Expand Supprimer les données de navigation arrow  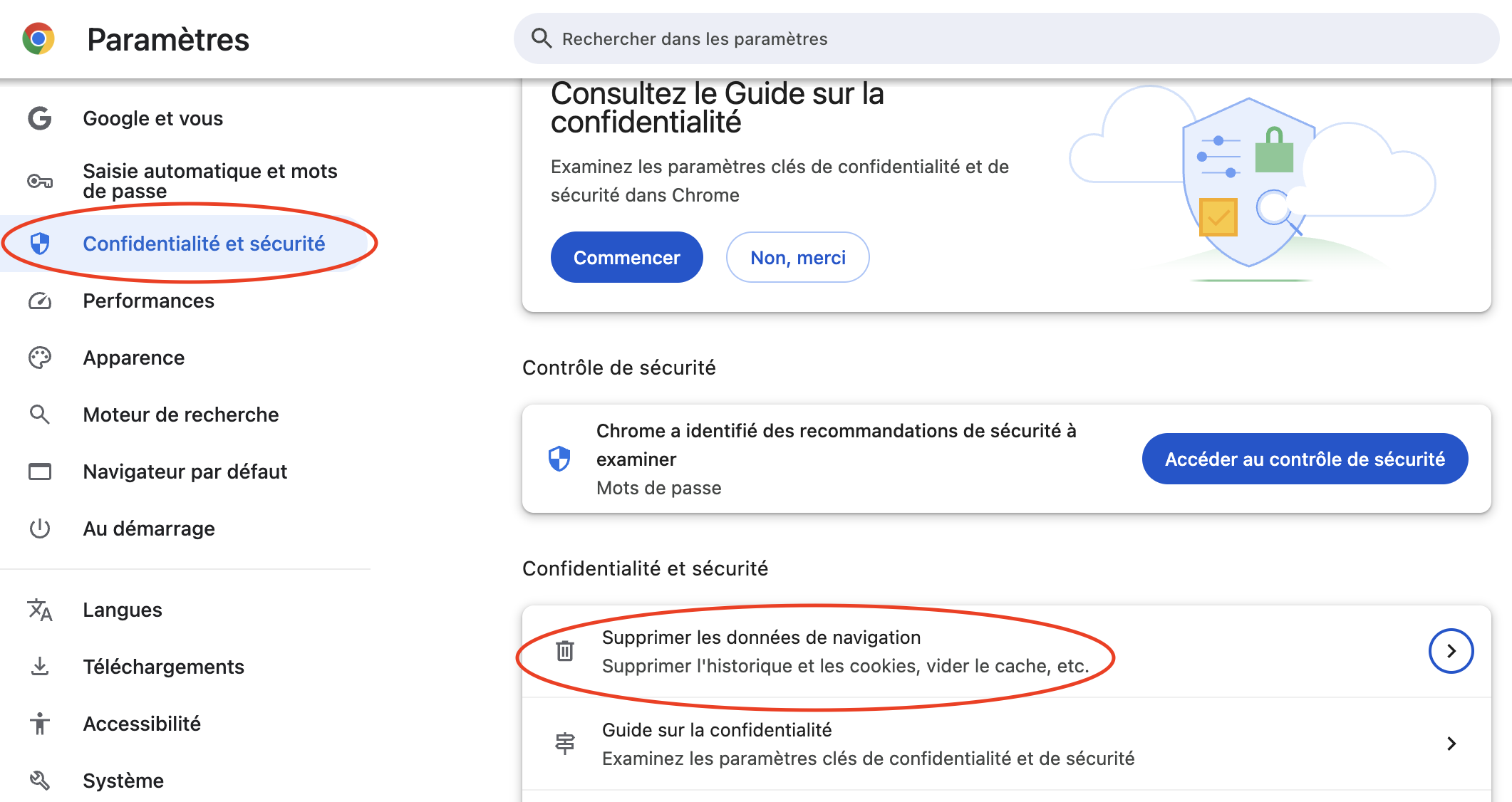point(1451,651)
